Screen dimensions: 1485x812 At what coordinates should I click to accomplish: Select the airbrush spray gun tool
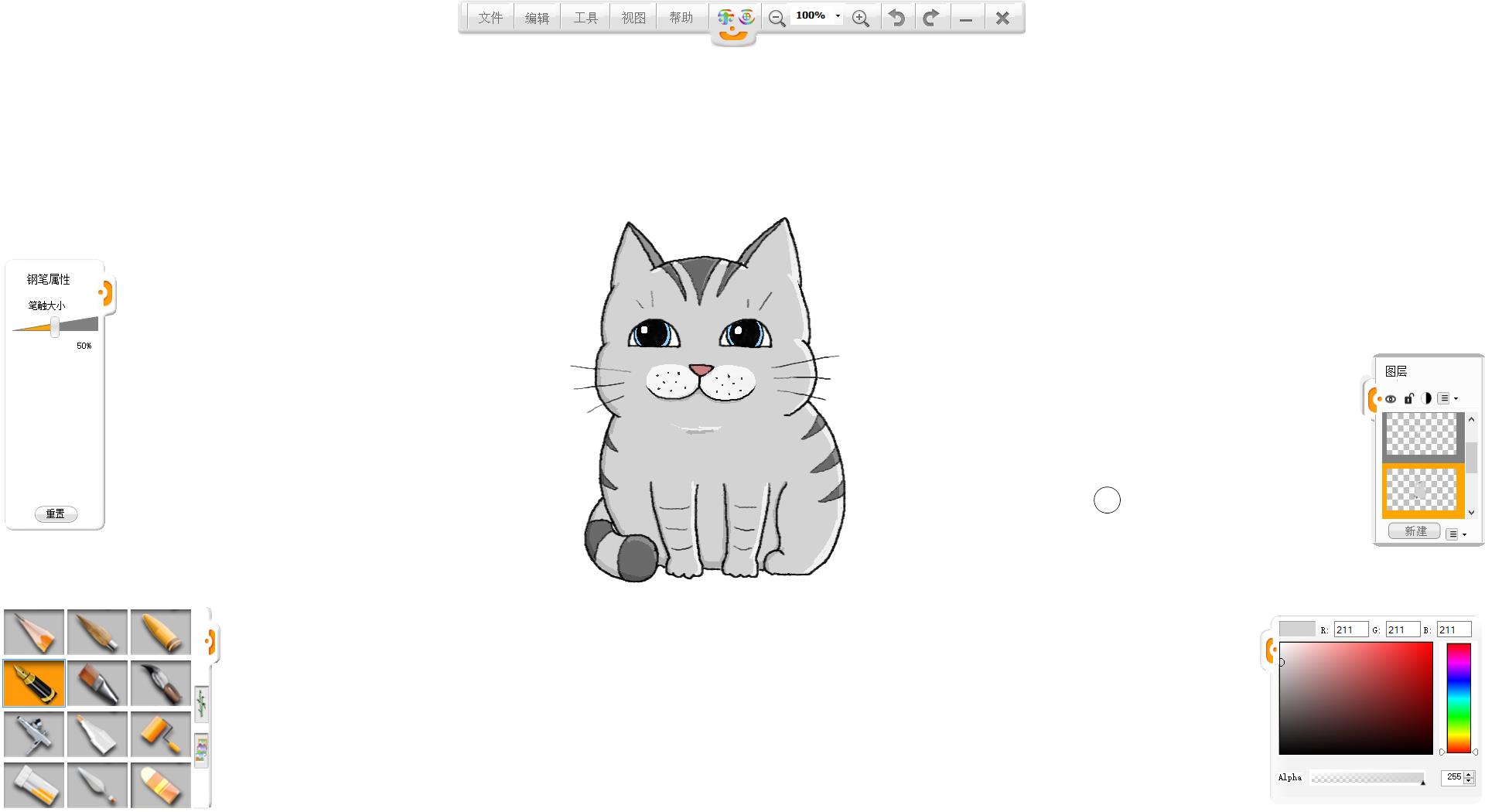pos(34,734)
